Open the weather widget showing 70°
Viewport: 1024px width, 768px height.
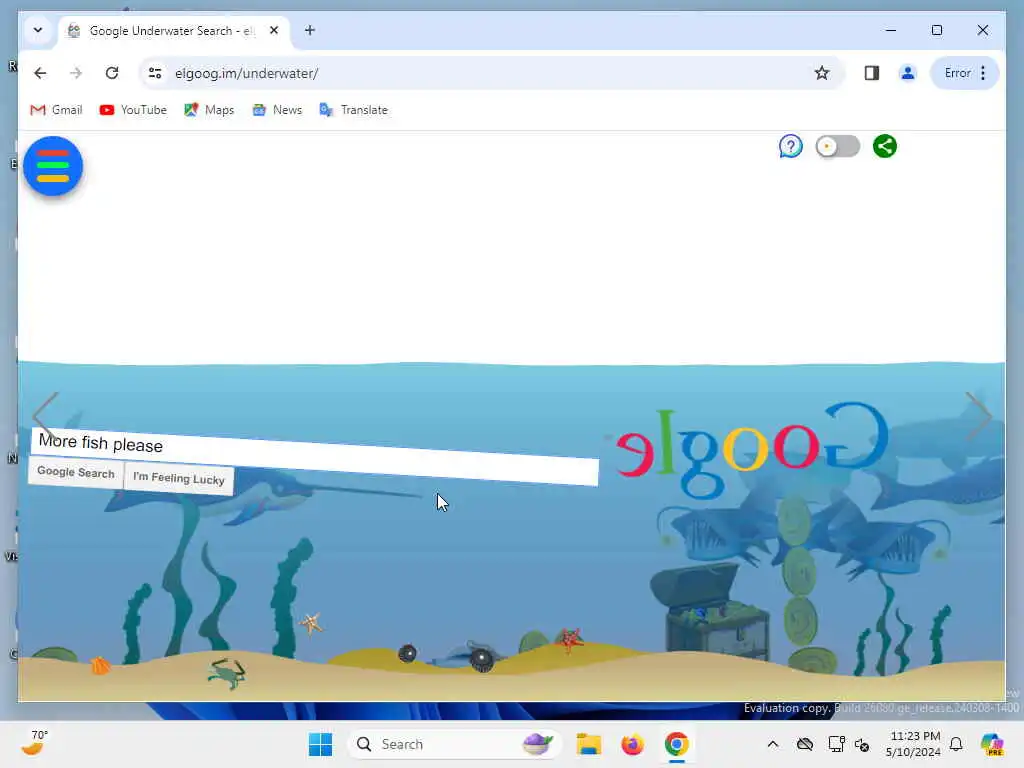[x=34, y=743]
